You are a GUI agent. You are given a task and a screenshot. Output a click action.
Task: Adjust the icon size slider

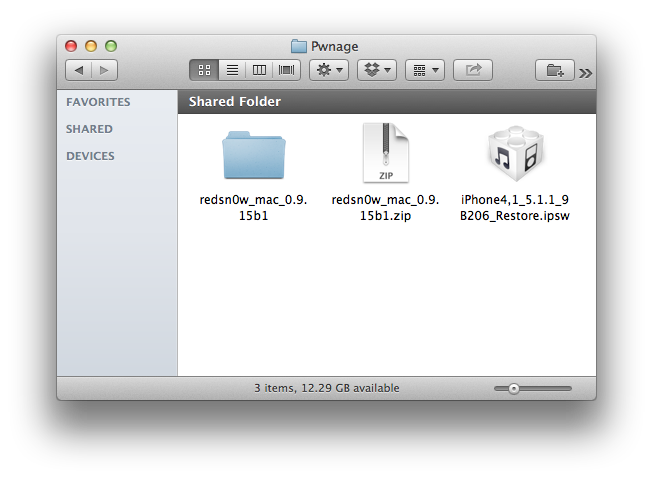pos(533,389)
